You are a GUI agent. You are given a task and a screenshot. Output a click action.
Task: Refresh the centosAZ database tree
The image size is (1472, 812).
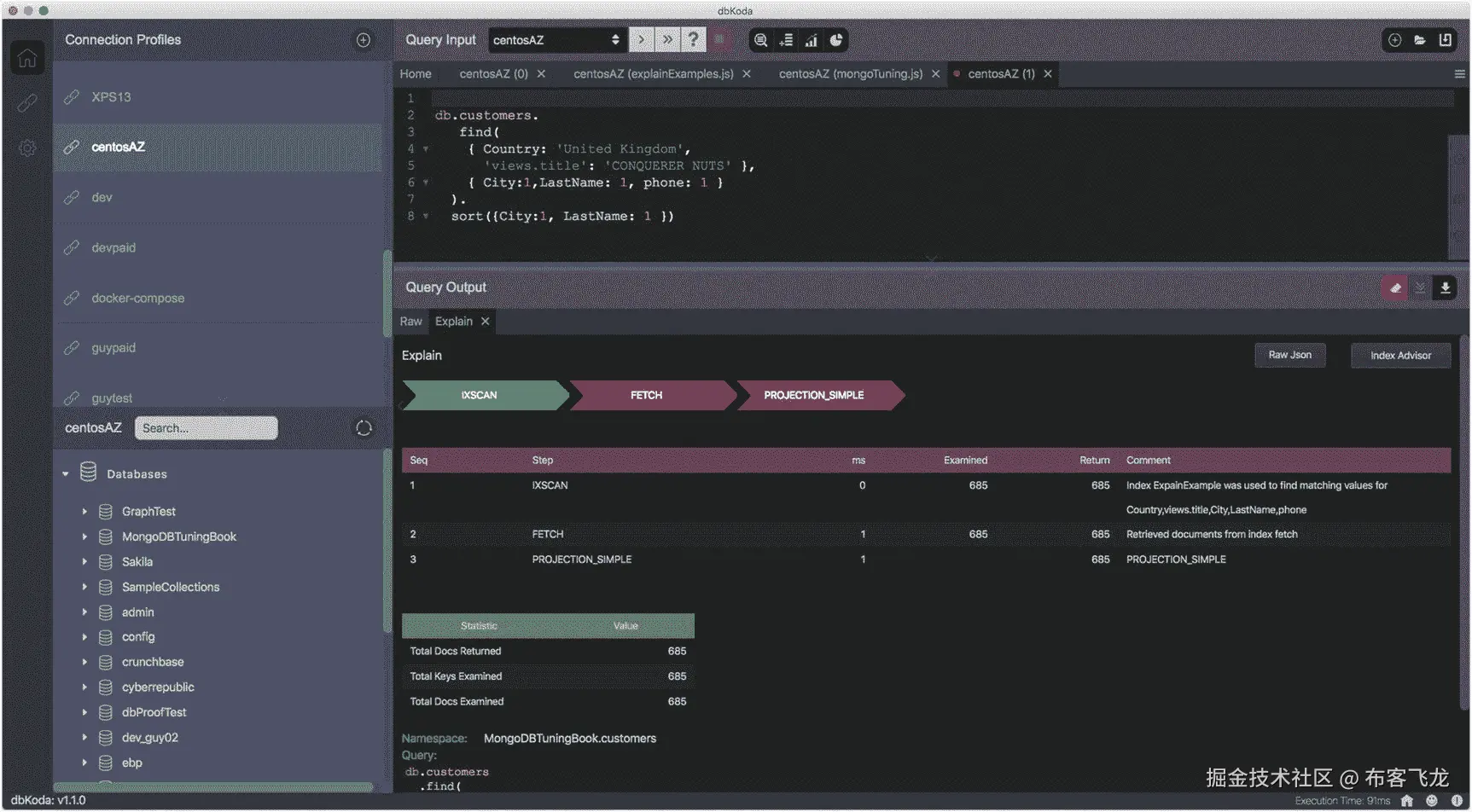[x=364, y=428]
